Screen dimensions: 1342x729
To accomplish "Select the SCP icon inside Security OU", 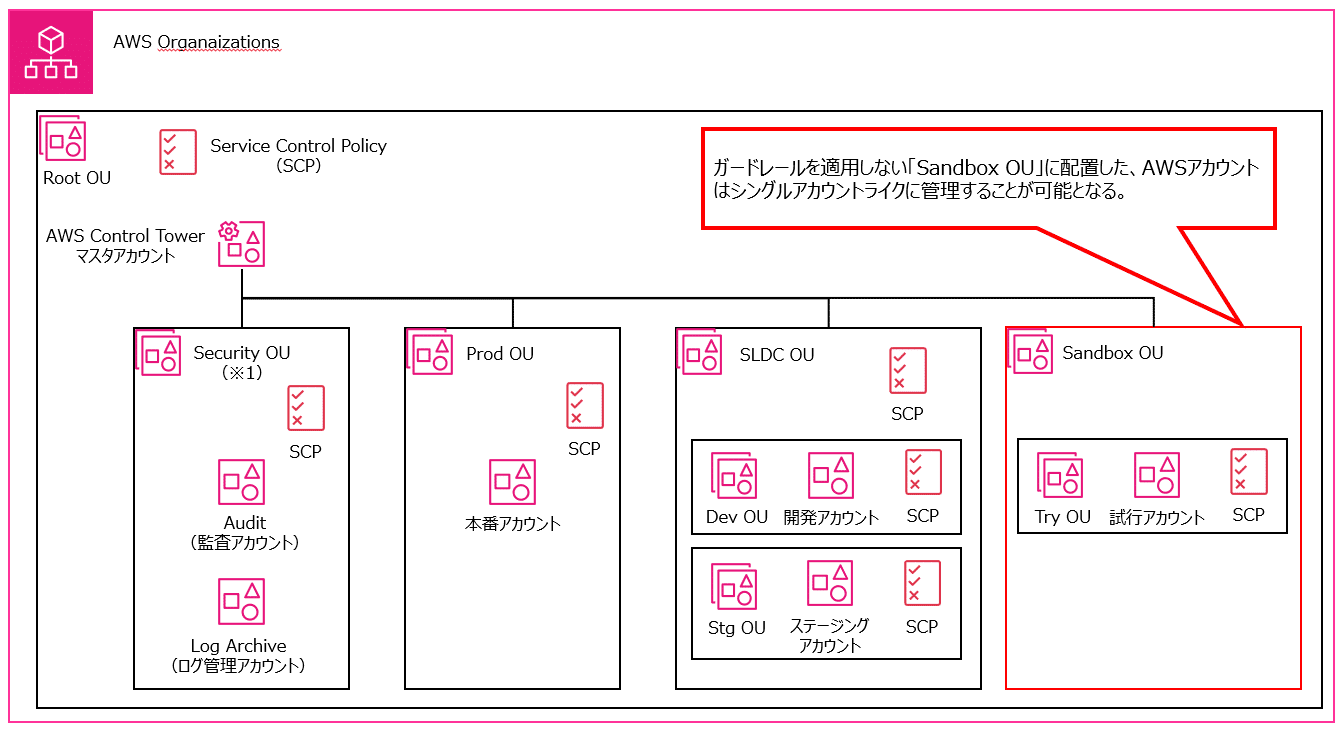I will tap(306, 408).
